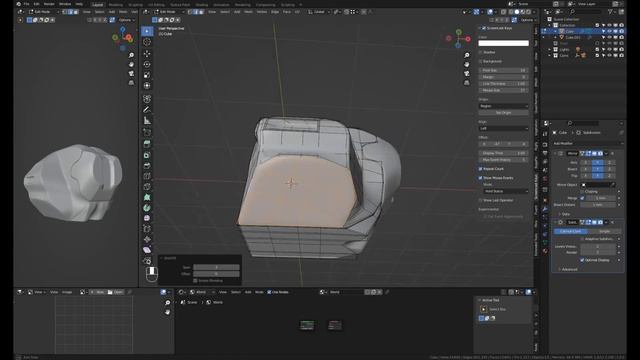Toggle Optimal Display checkbox
640x360 pixels.
point(582,260)
